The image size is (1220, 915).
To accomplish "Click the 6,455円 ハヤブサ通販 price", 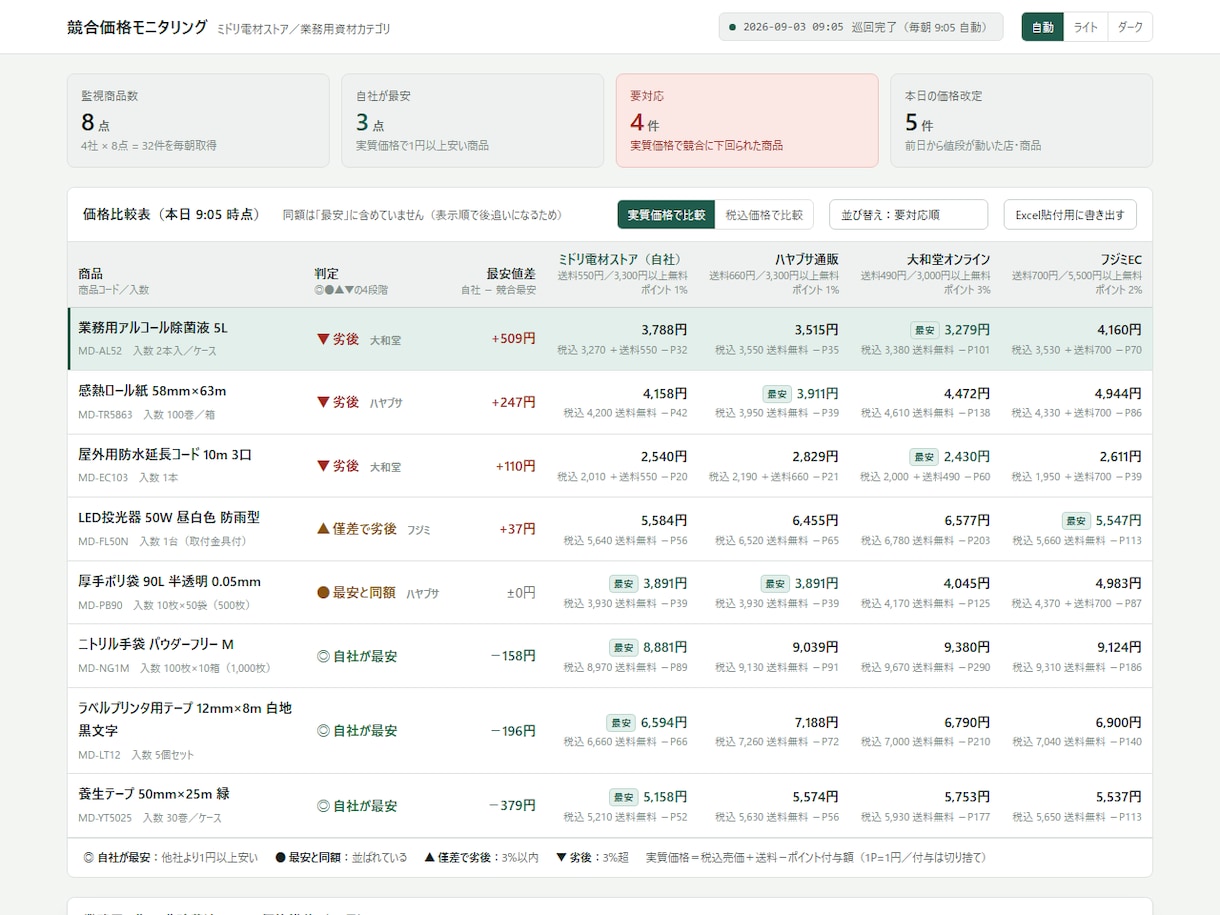I will coord(816,520).
